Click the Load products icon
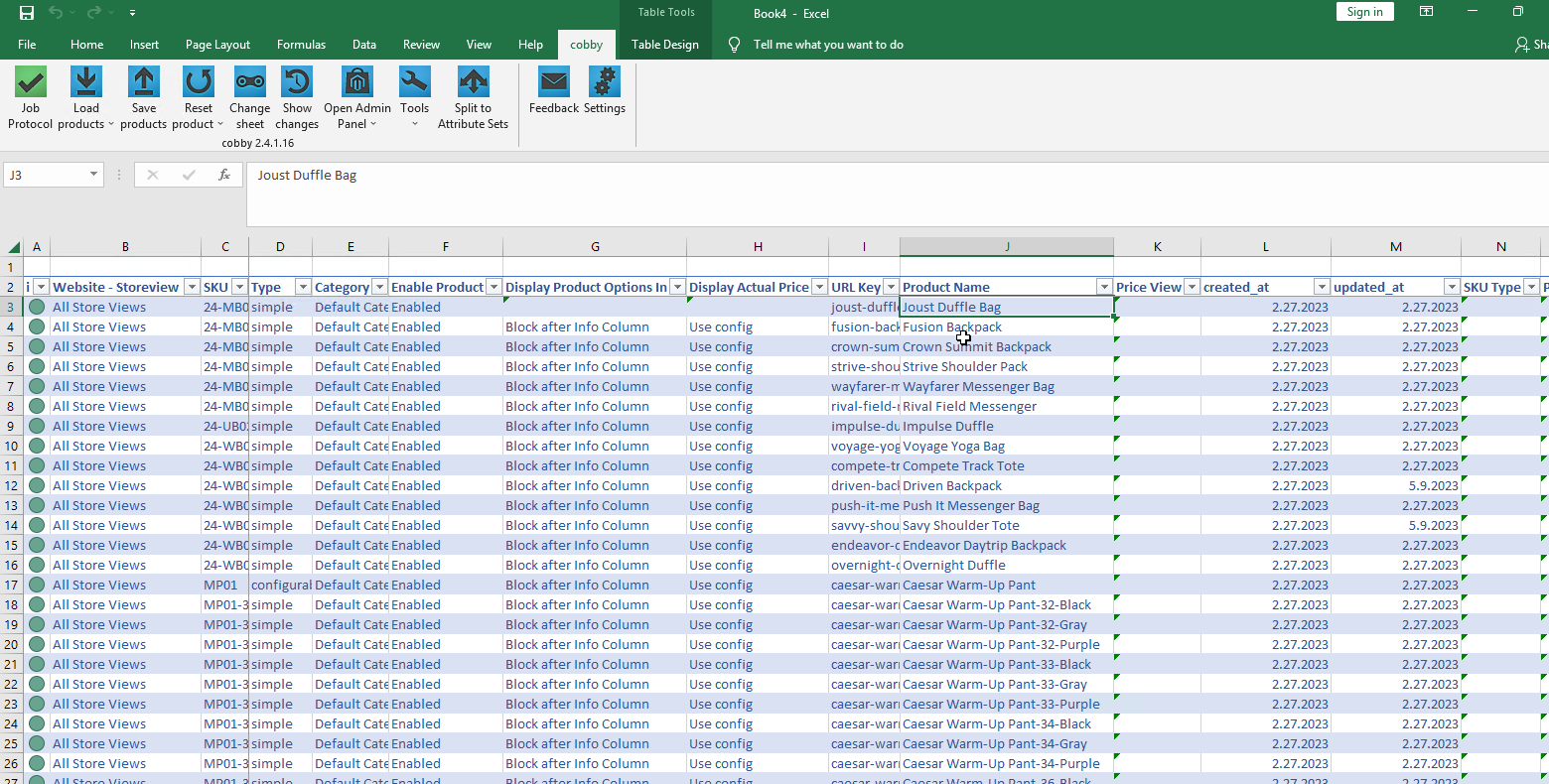The width and height of the screenshot is (1549, 784). [x=86, y=81]
